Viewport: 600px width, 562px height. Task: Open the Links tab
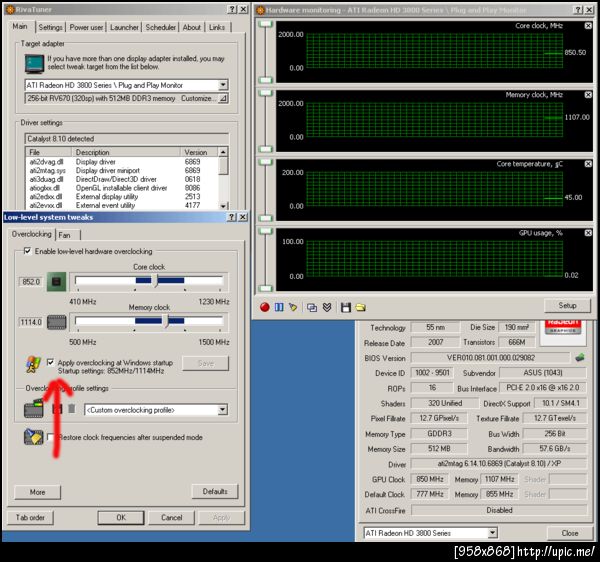217,27
